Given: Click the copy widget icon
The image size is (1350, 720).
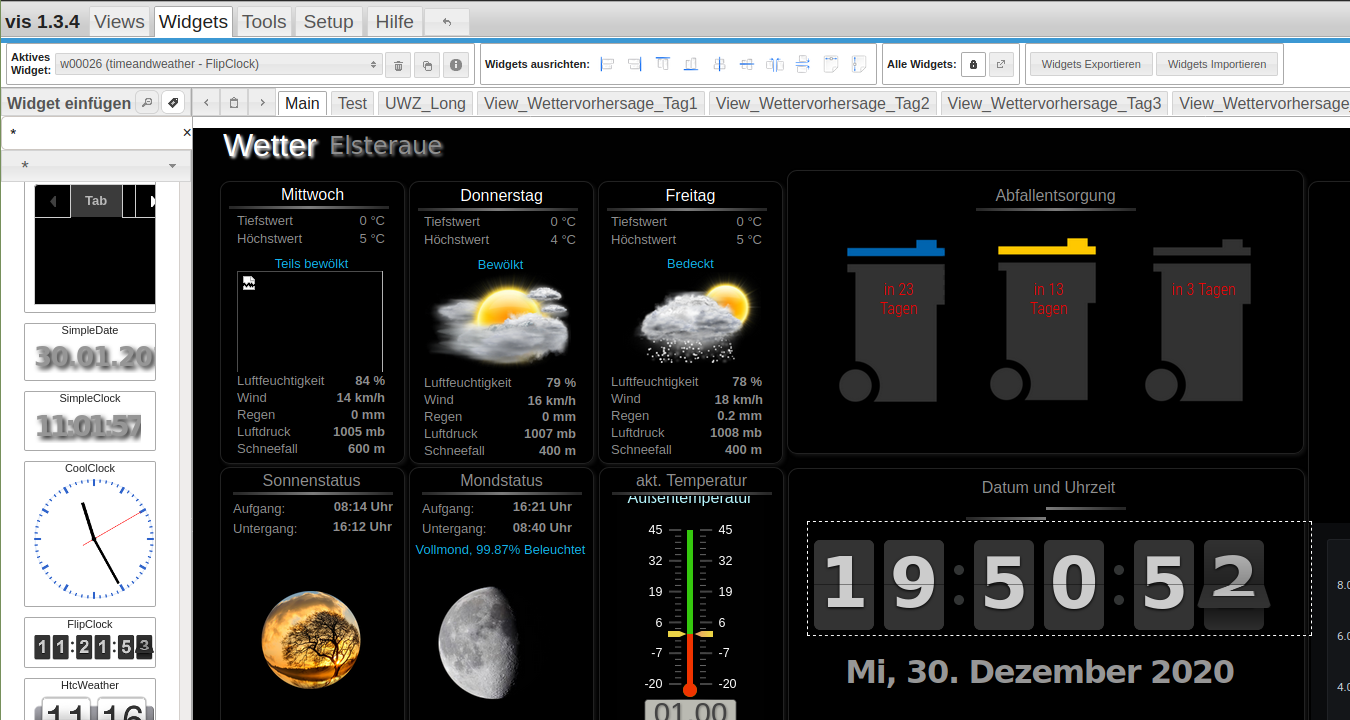Looking at the screenshot, I should tap(427, 65).
